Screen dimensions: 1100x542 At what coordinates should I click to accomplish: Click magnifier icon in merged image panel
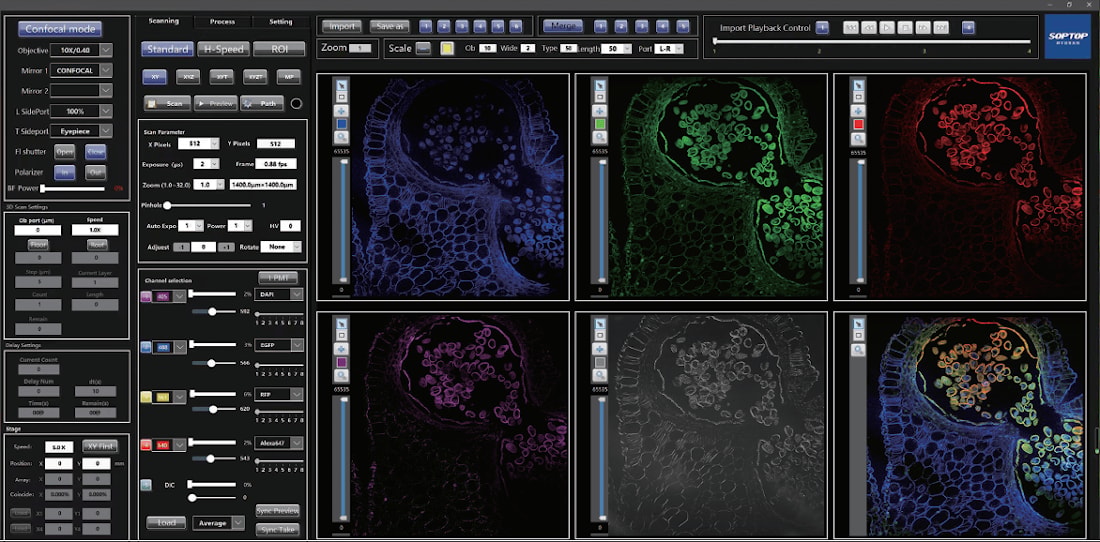[x=857, y=348]
